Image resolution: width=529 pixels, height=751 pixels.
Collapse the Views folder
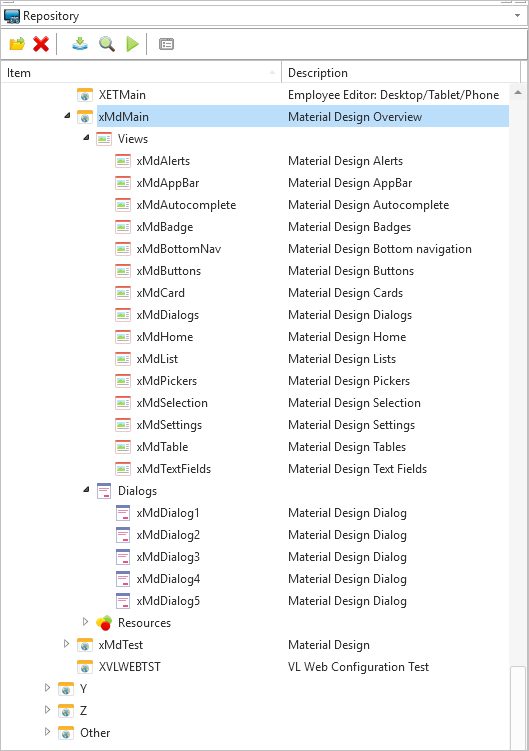pos(86,137)
